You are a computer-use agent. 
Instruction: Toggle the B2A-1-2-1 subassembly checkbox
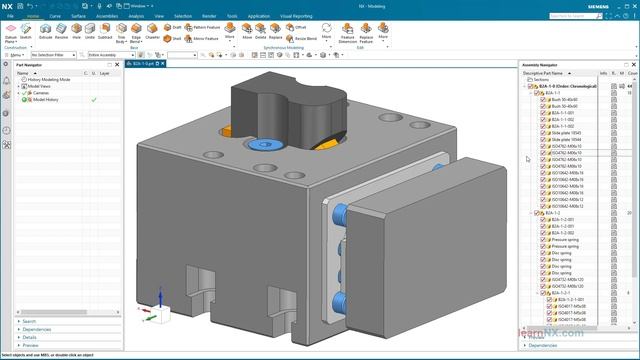click(543, 293)
